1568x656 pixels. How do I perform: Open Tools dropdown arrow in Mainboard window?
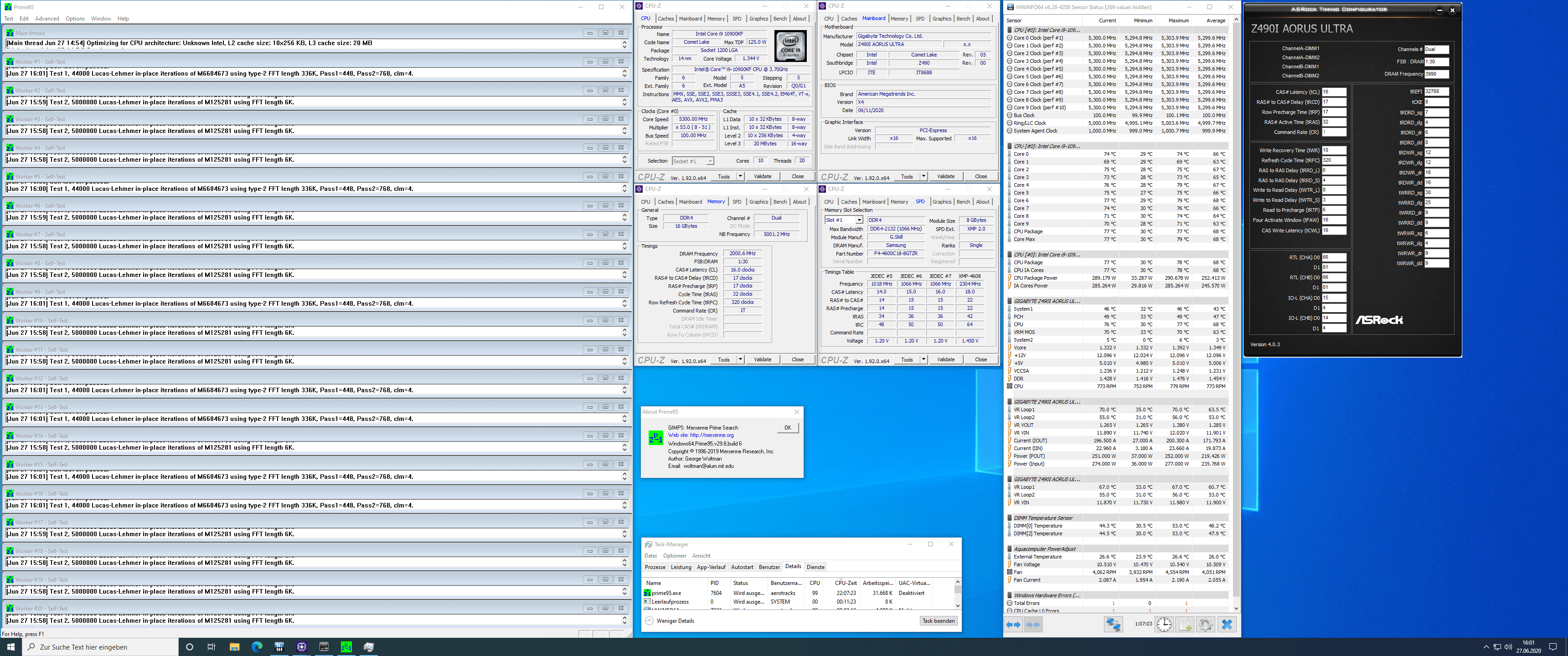(923, 176)
